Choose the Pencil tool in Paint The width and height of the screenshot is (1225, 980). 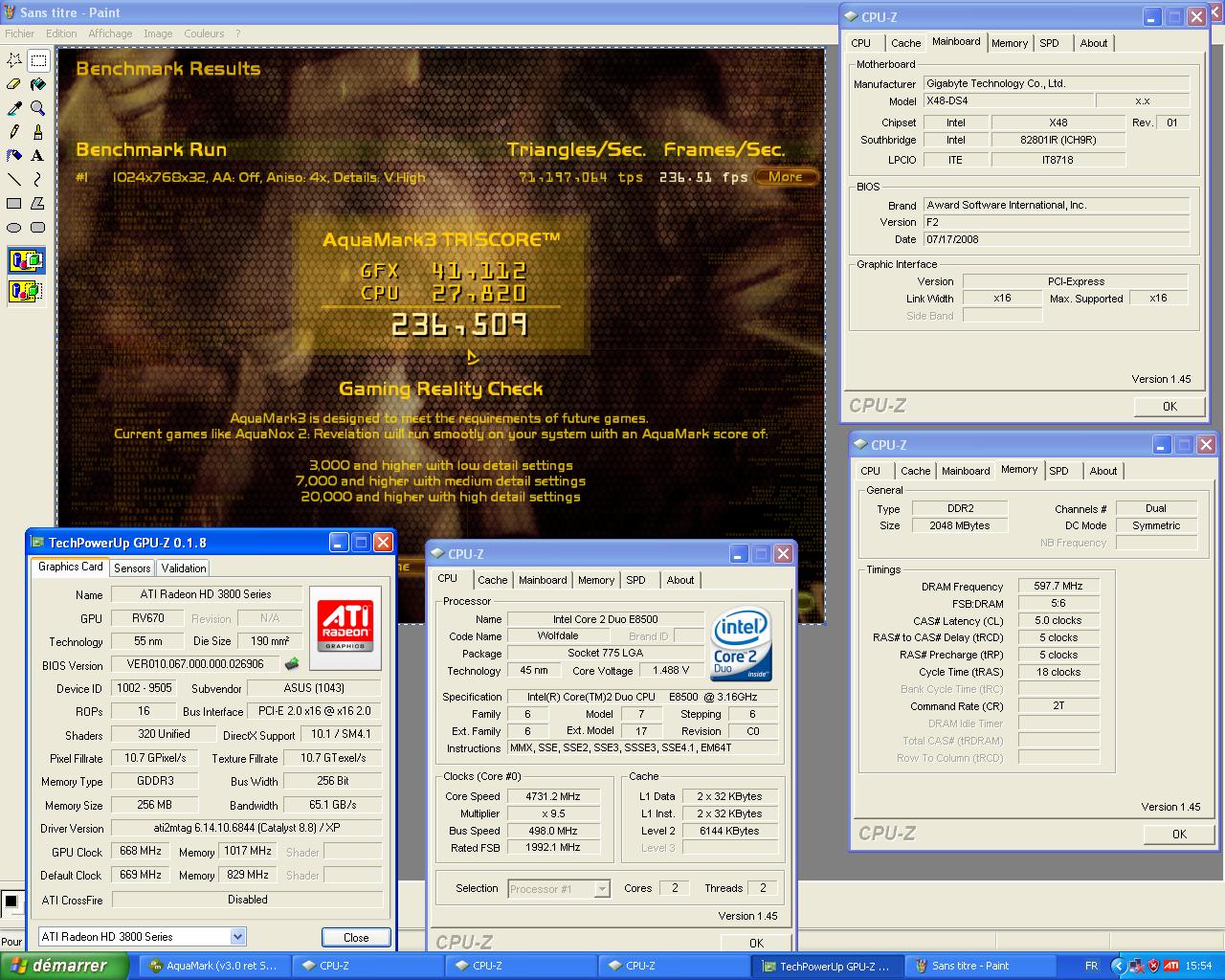click(x=14, y=132)
